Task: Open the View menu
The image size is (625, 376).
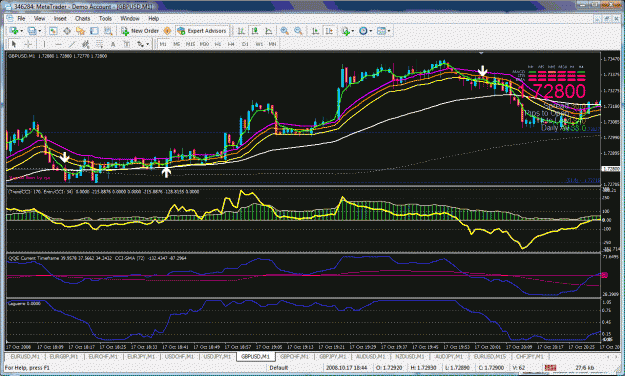Action: pos(39,18)
